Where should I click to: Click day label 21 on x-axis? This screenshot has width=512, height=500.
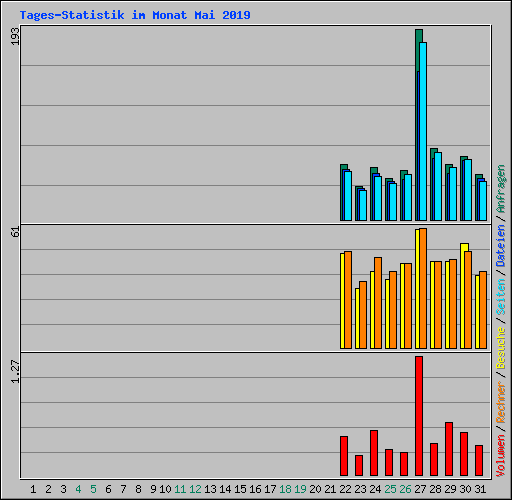click(x=330, y=489)
